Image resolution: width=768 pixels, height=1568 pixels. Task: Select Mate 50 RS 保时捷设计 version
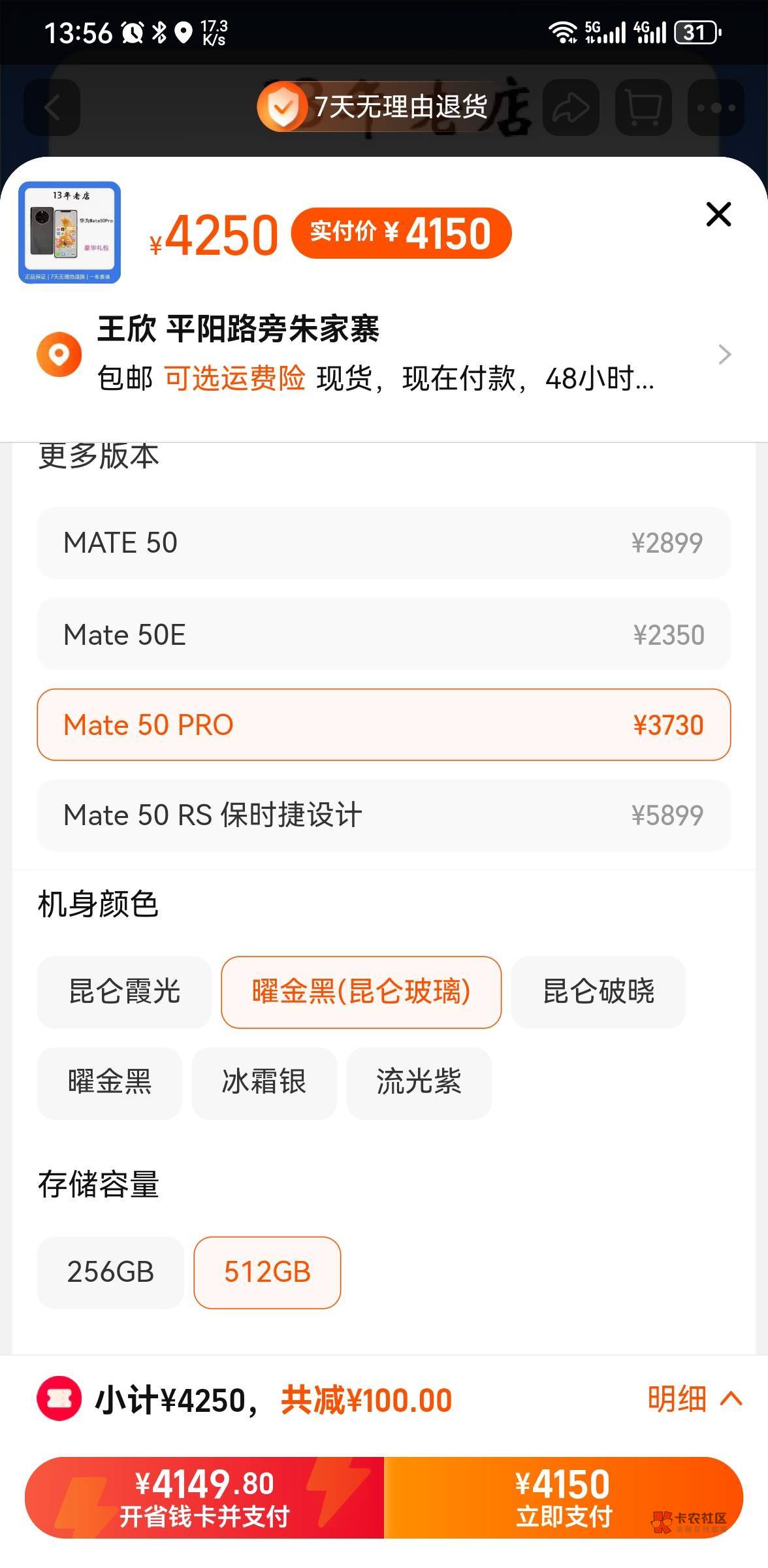point(383,815)
